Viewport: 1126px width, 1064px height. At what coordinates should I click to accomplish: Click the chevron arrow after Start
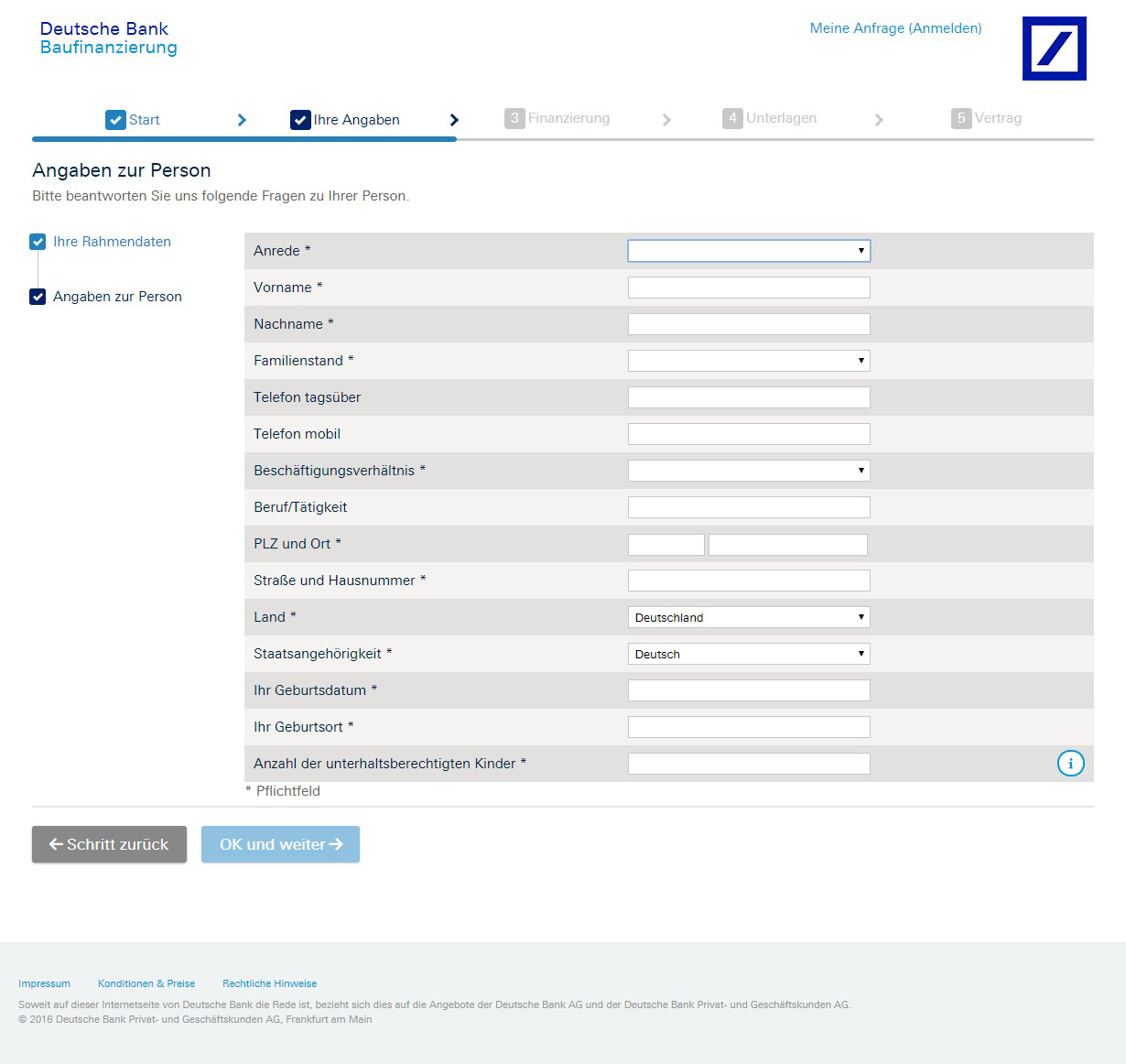[x=242, y=120]
